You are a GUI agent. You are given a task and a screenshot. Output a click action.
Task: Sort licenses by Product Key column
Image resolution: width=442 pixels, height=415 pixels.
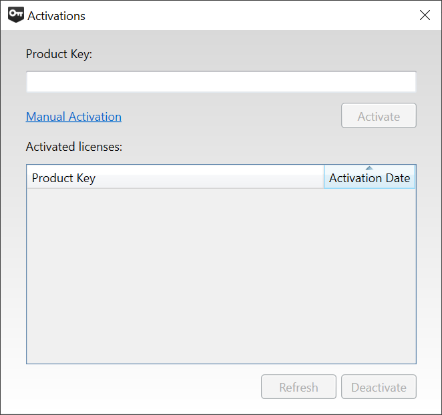tap(175, 177)
